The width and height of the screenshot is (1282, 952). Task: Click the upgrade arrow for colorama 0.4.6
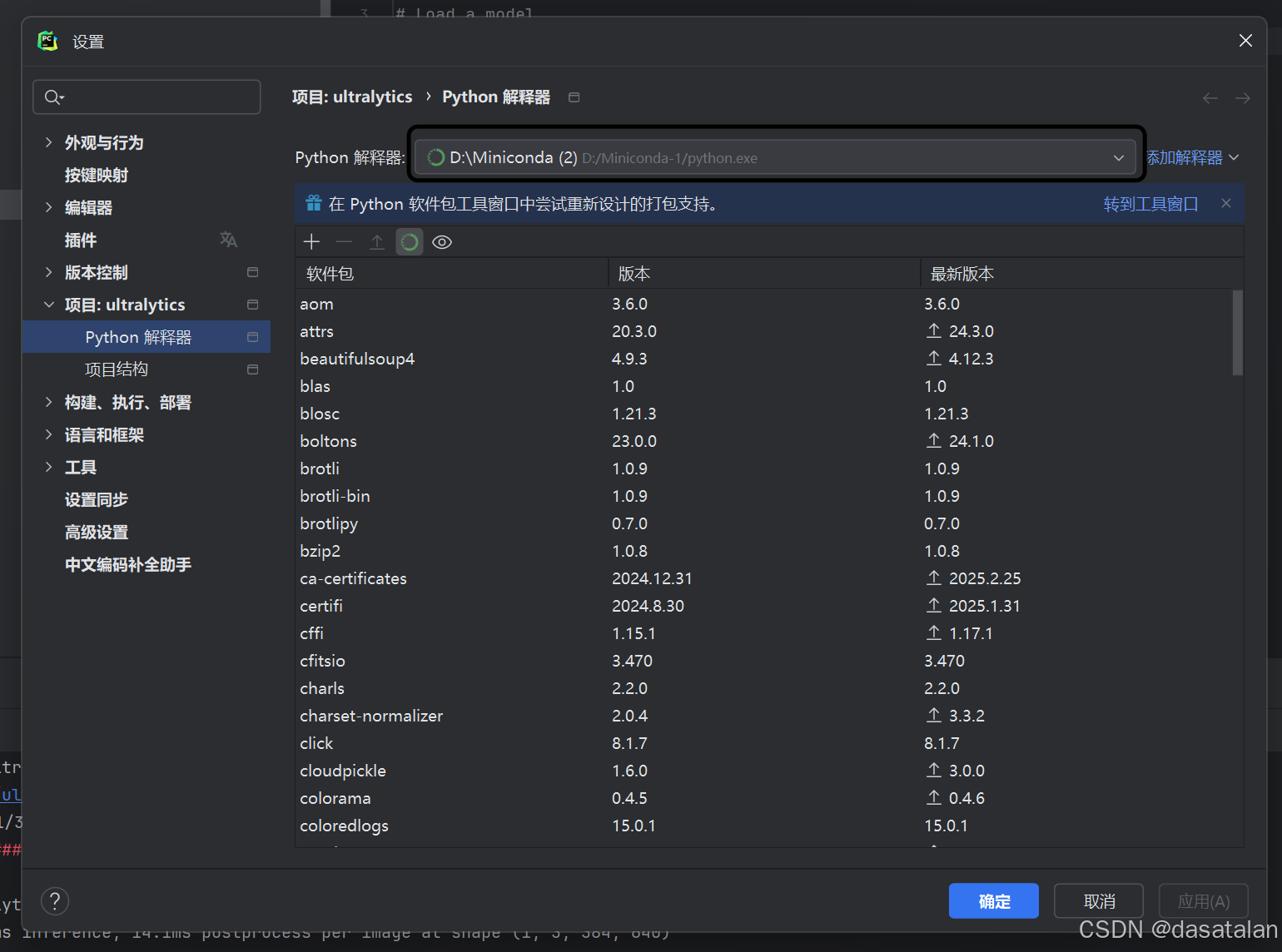[x=934, y=798]
